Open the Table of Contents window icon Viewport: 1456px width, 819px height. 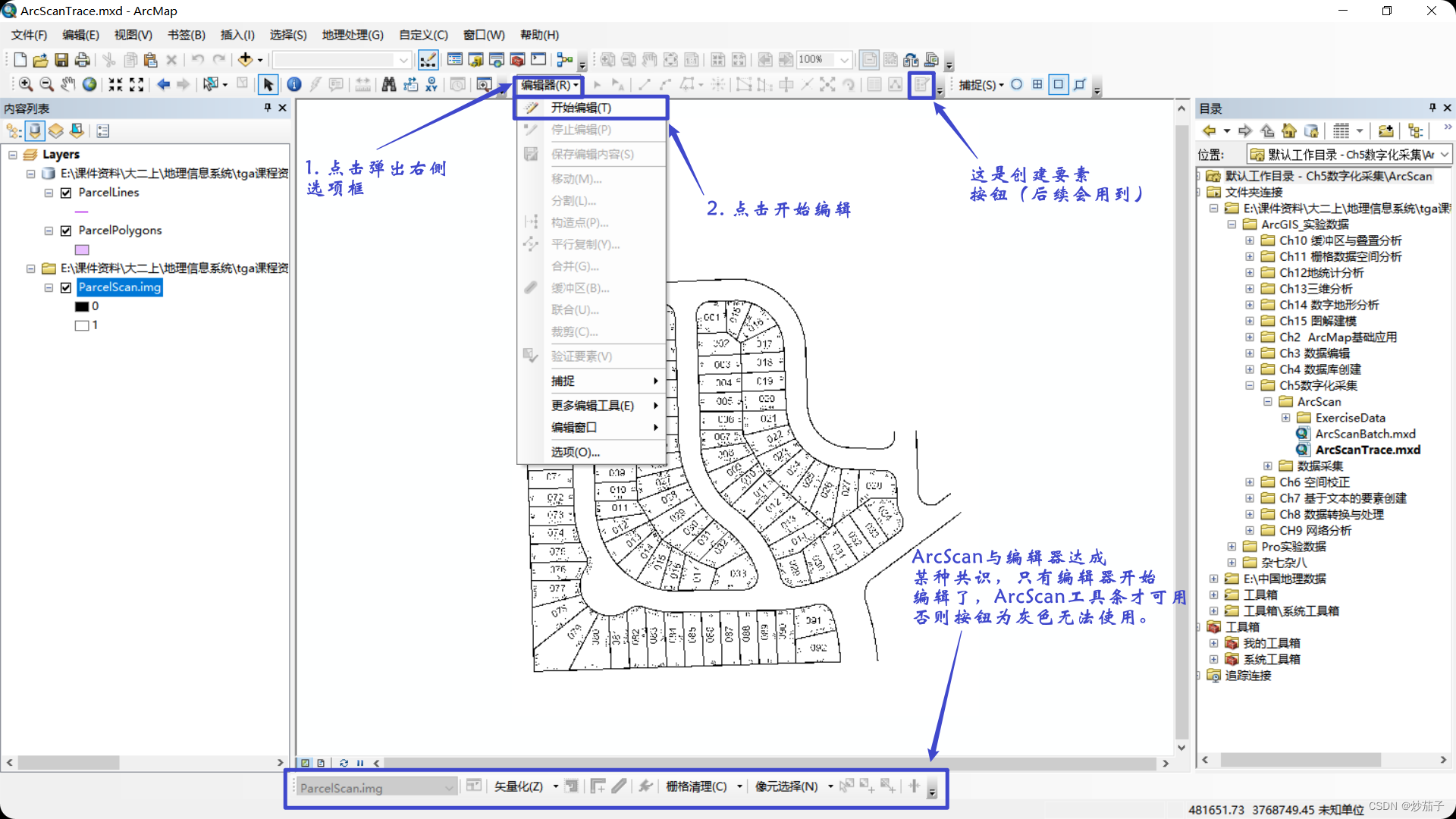(455, 60)
